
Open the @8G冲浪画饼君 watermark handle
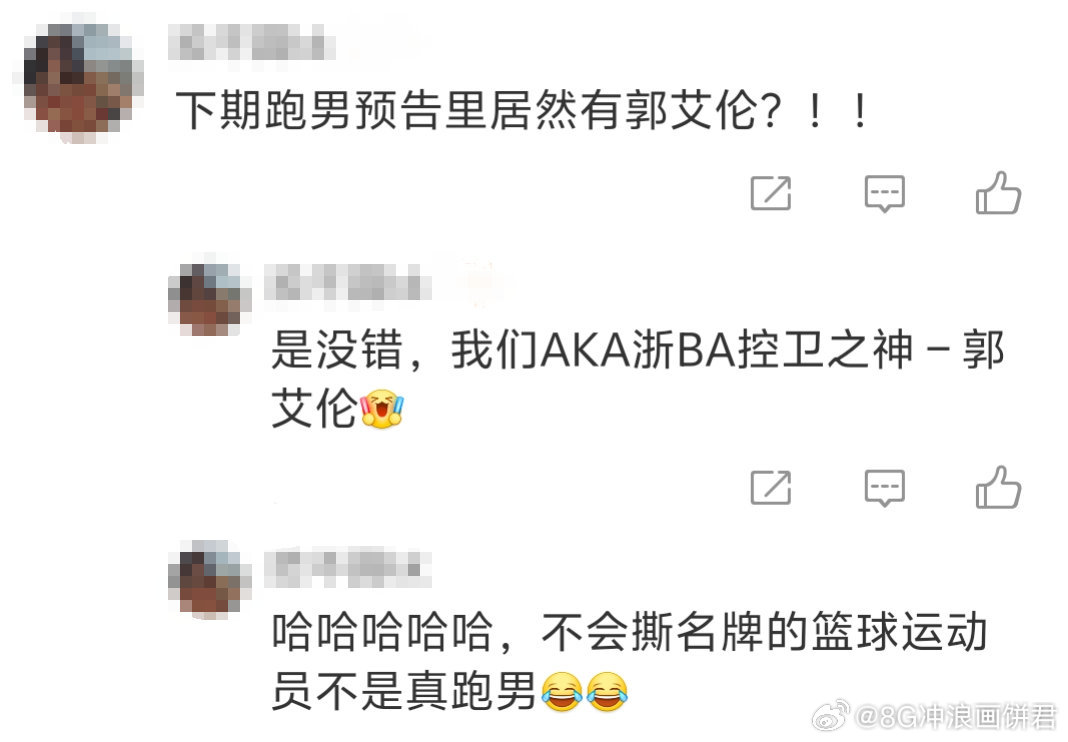955,716
